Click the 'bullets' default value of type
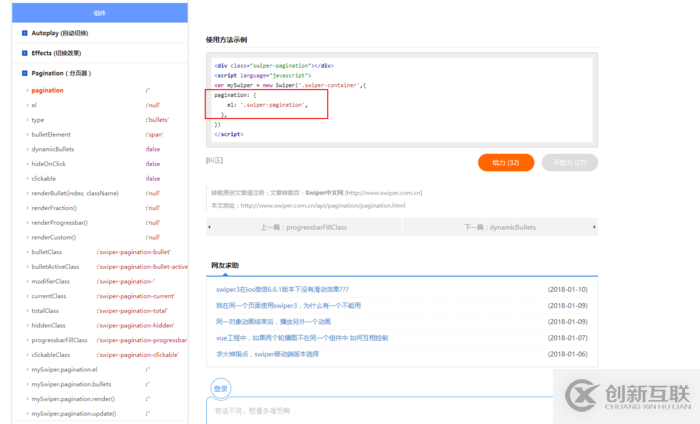Viewport: 700px width, 424px height. tap(158, 120)
